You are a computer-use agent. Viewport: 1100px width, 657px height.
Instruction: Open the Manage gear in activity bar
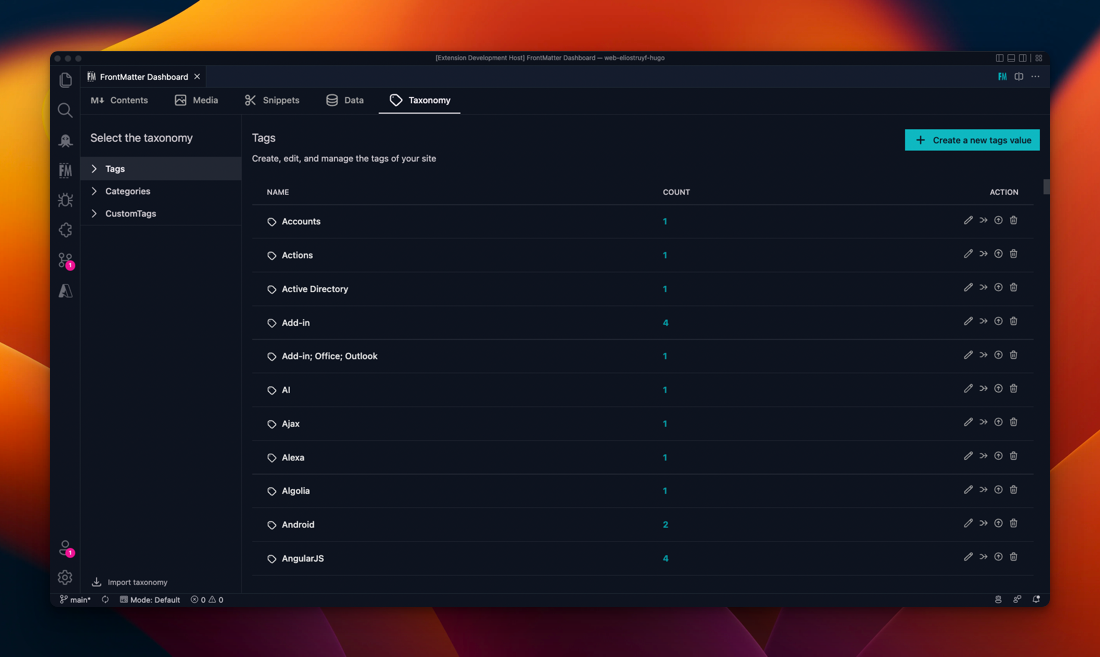65,577
